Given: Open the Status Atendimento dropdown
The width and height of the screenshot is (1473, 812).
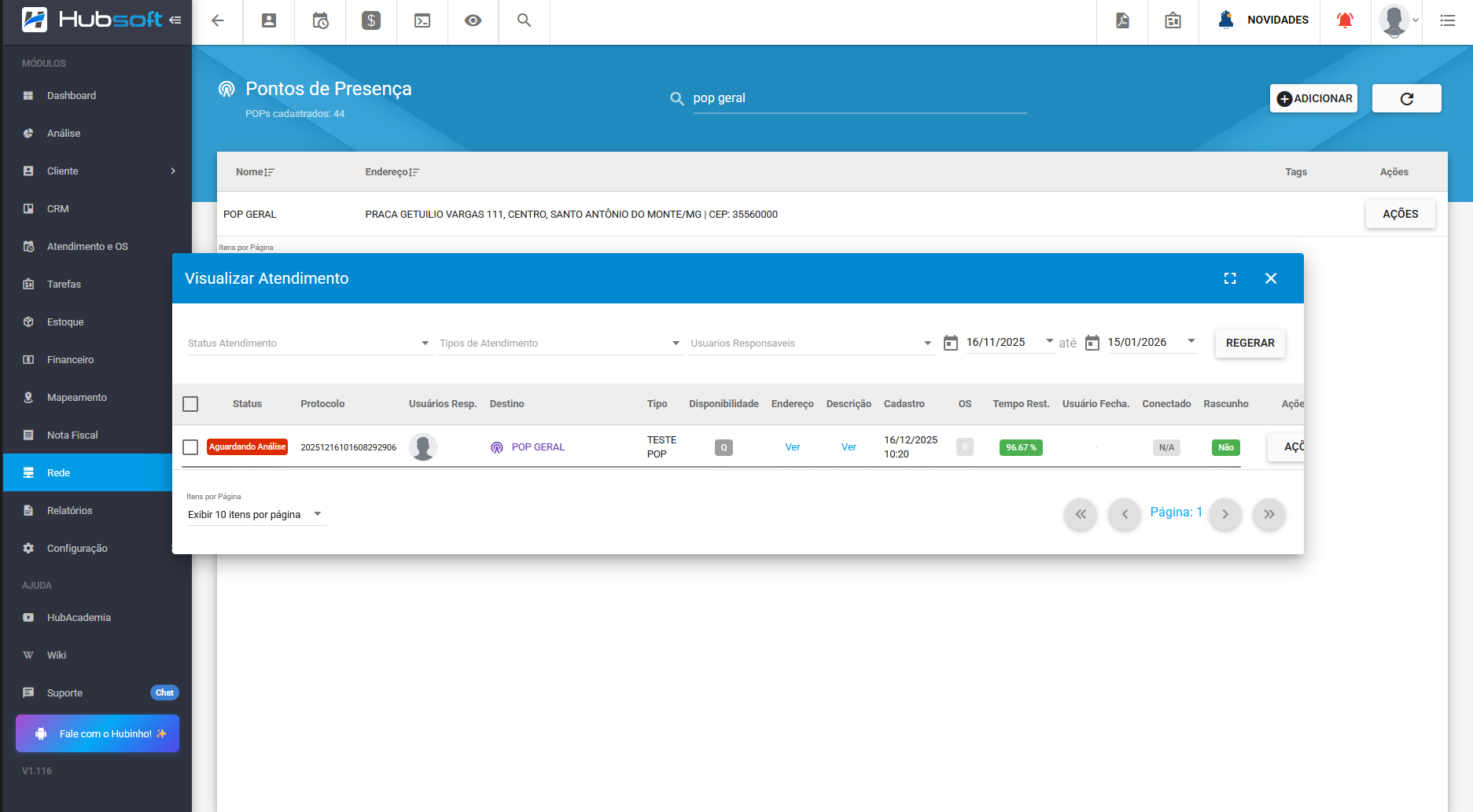Looking at the screenshot, I should coord(309,344).
